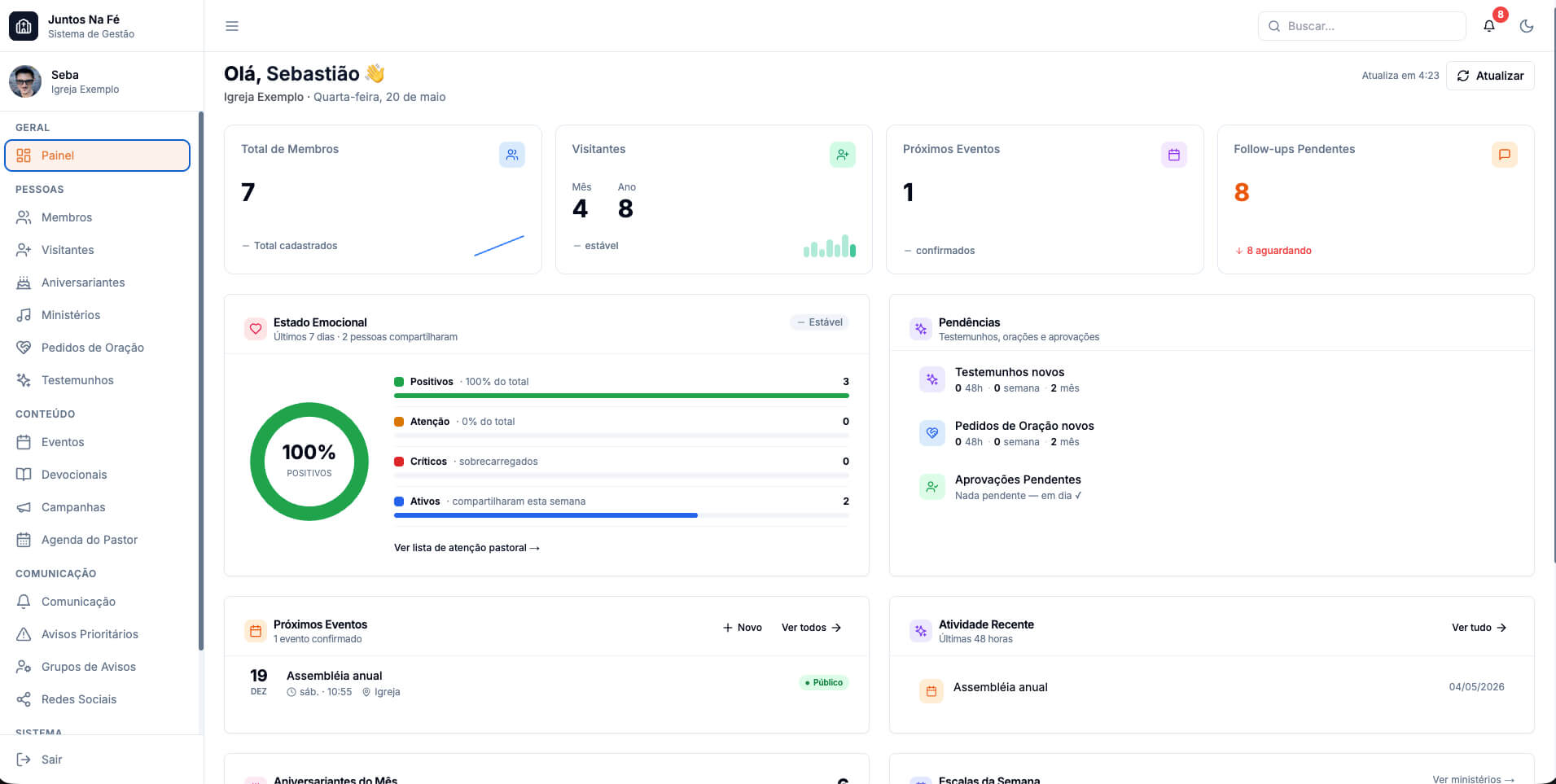Toggle the sidebar with the hamburger icon

point(232,26)
